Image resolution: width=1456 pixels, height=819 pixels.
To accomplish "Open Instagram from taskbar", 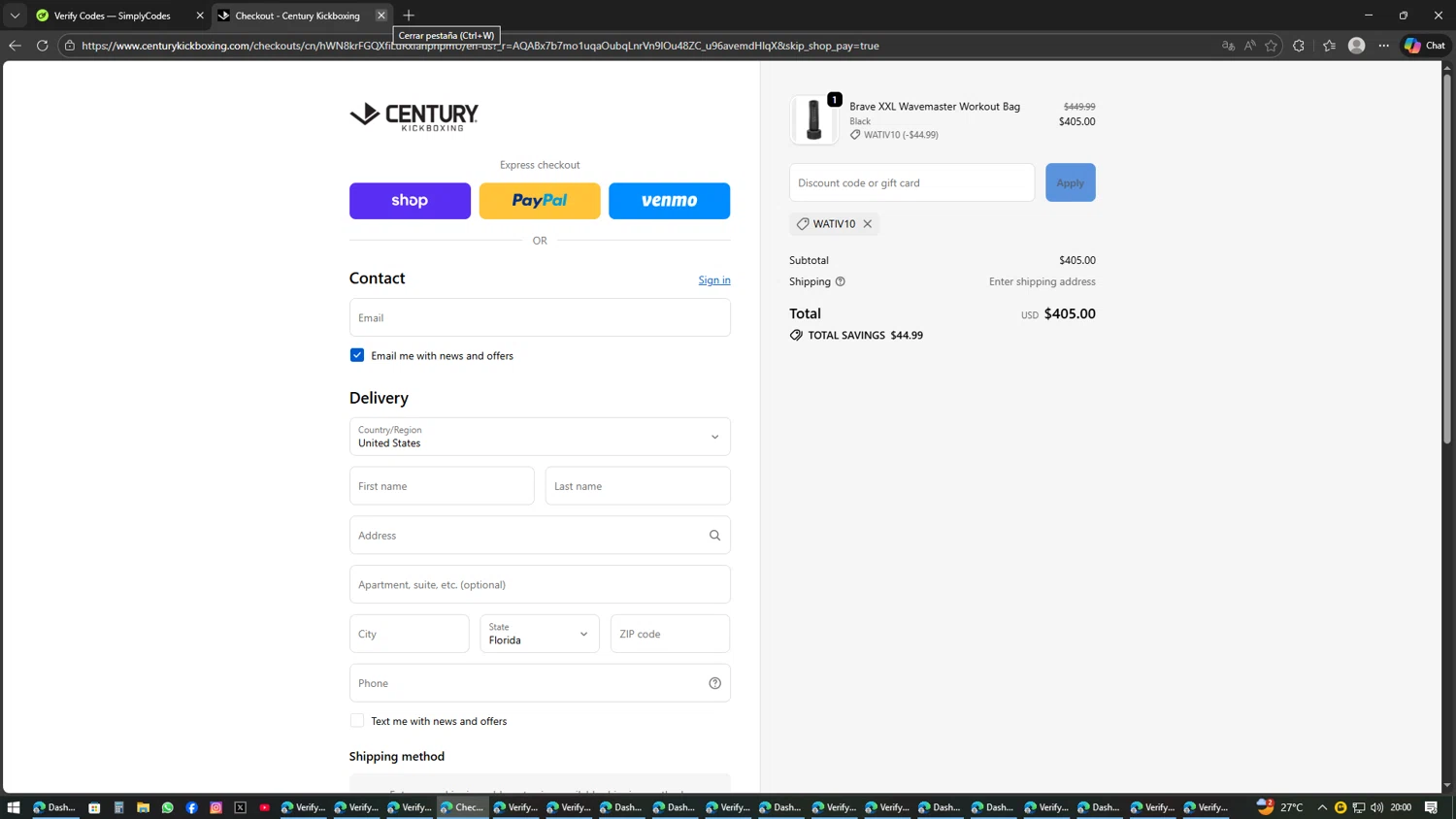I will 216,807.
